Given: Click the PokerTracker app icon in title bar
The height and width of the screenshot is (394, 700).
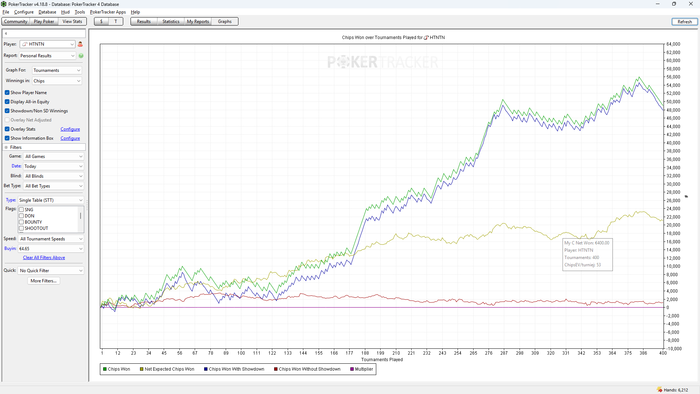Looking at the screenshot, I should [x=4, y=4].
